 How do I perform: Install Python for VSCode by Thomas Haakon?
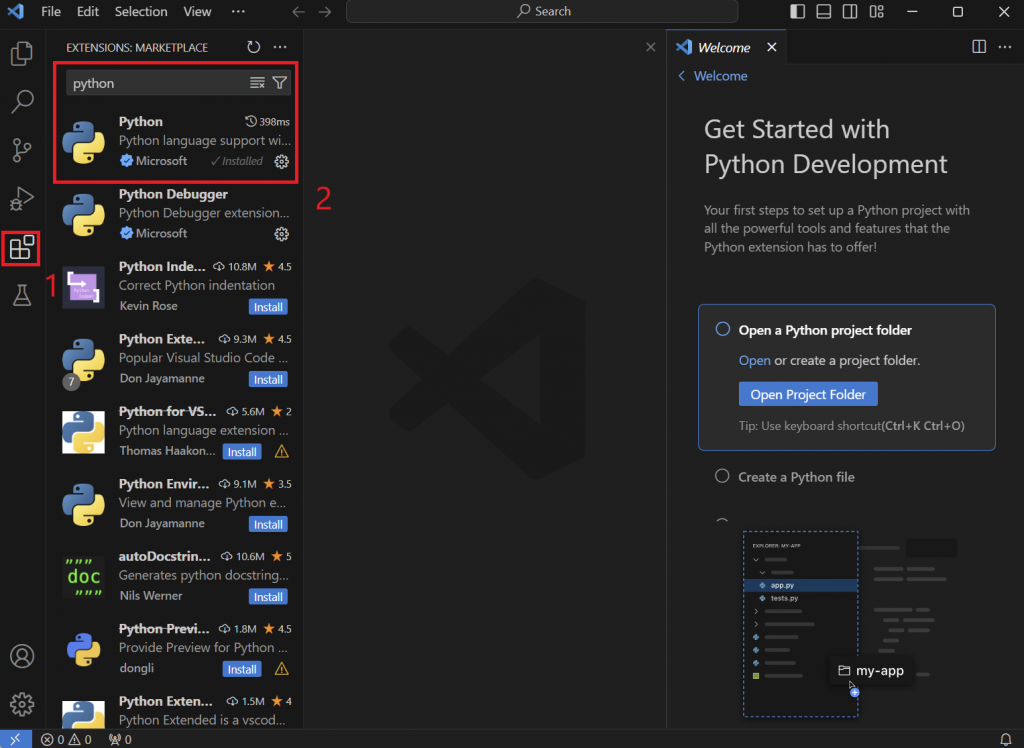click(242, 452)
